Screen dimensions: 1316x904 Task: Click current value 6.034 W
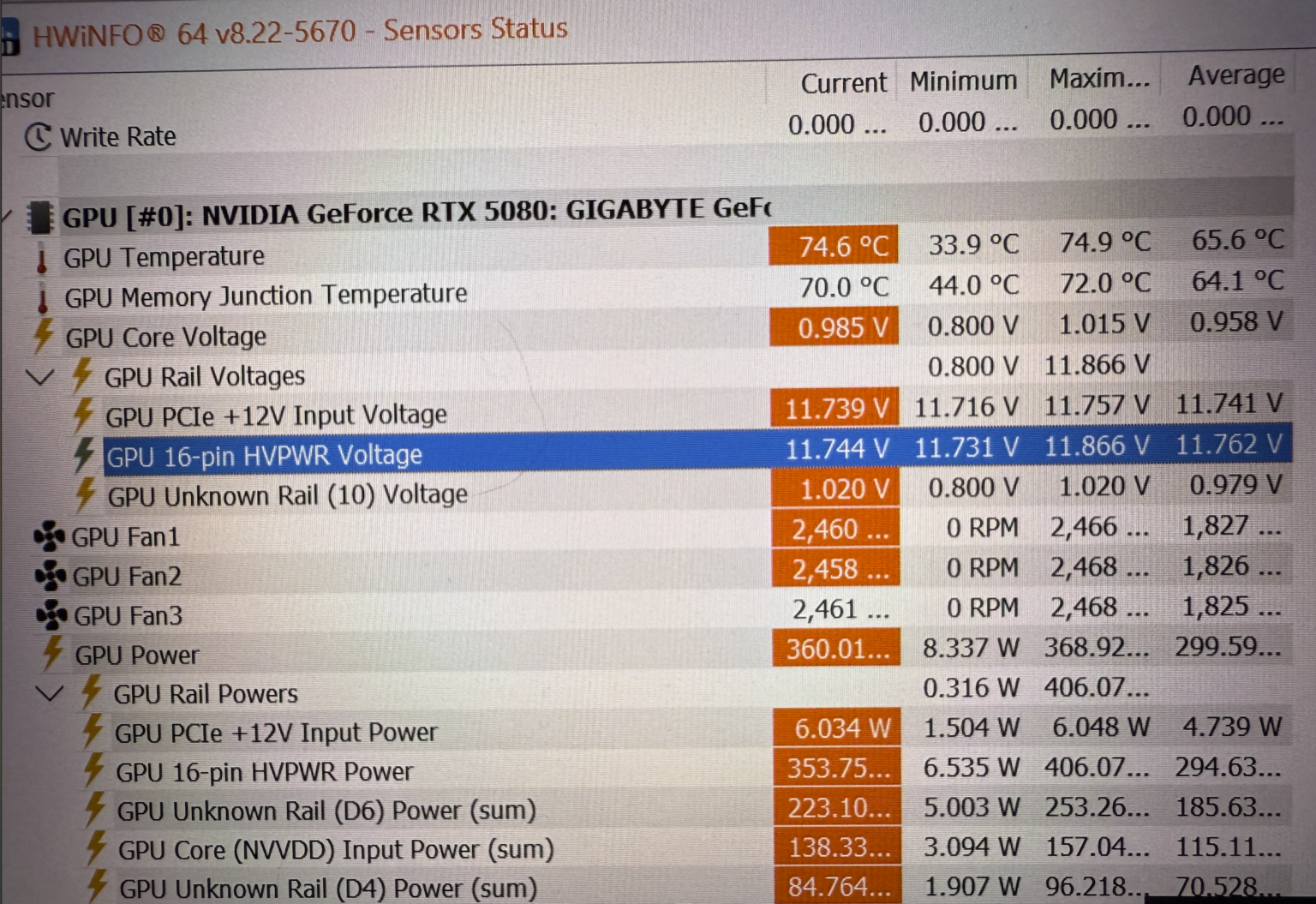point(837,727)
